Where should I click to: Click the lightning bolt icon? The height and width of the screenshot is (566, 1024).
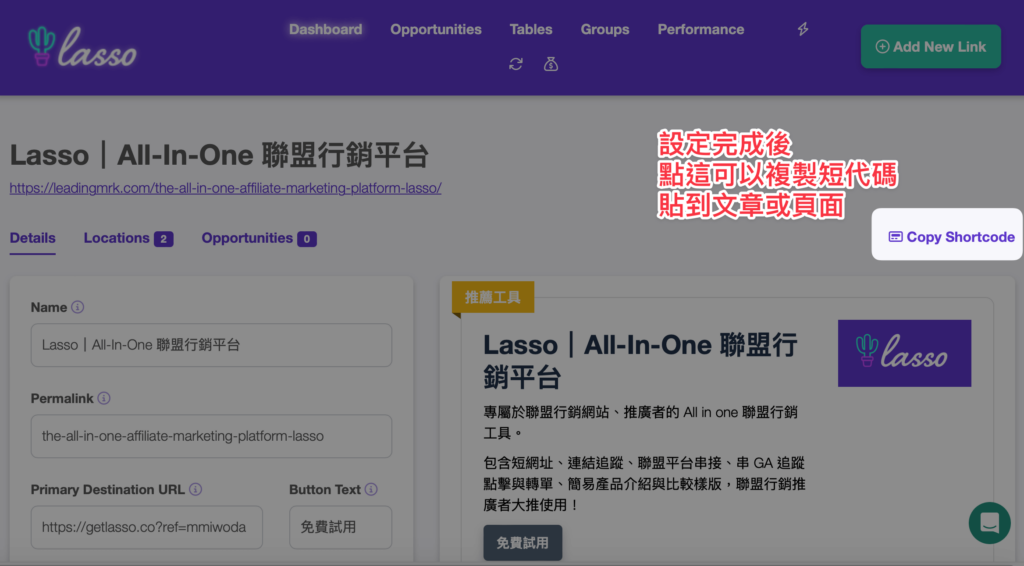point(803,29)
